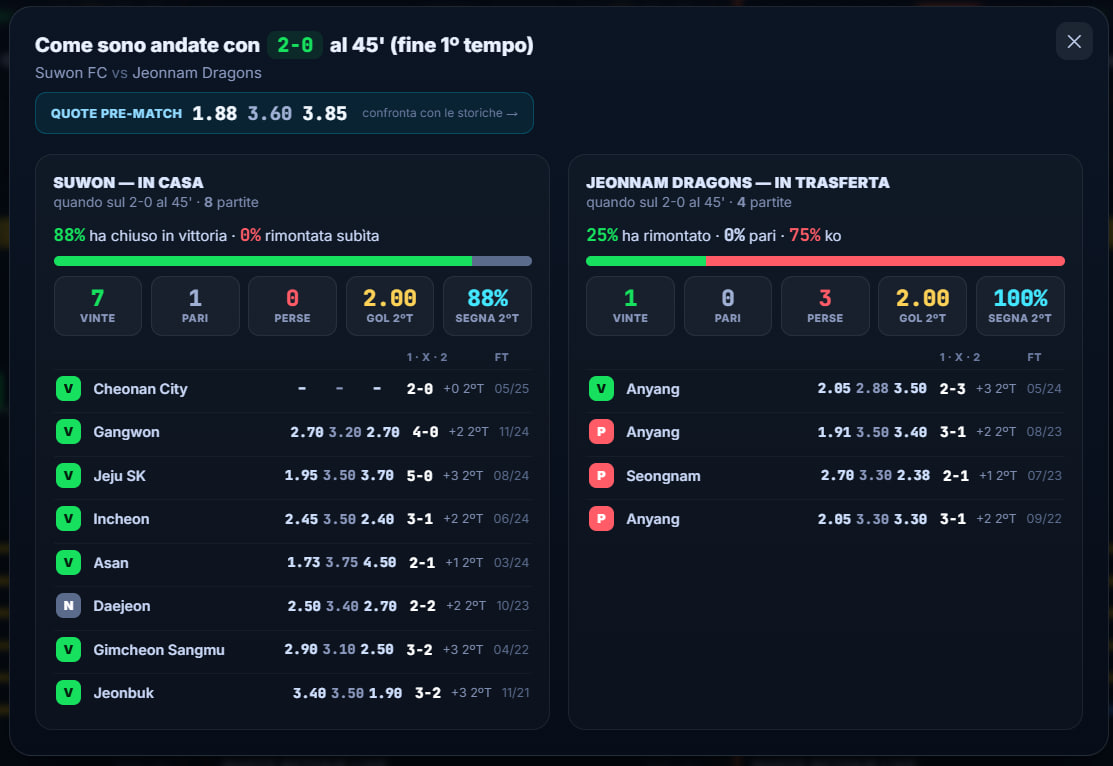Select the Daejeon opponent name
Image resolution: width=1113 pixels, height=766 pixels.
(121, 606)
